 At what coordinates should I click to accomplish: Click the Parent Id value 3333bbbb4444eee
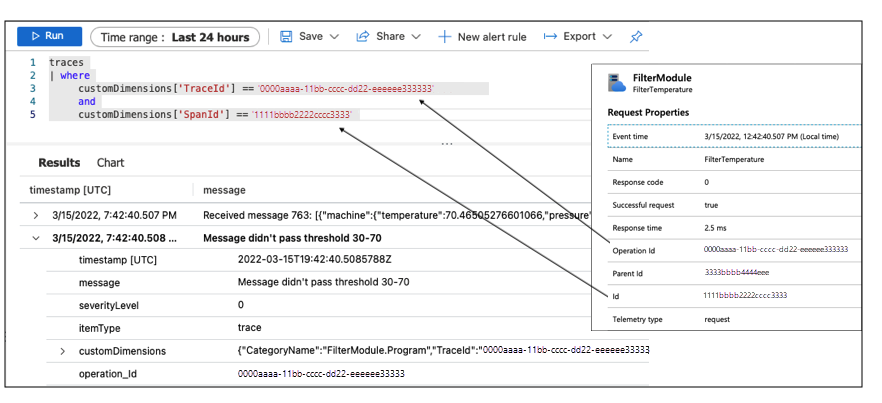point(736,273)
